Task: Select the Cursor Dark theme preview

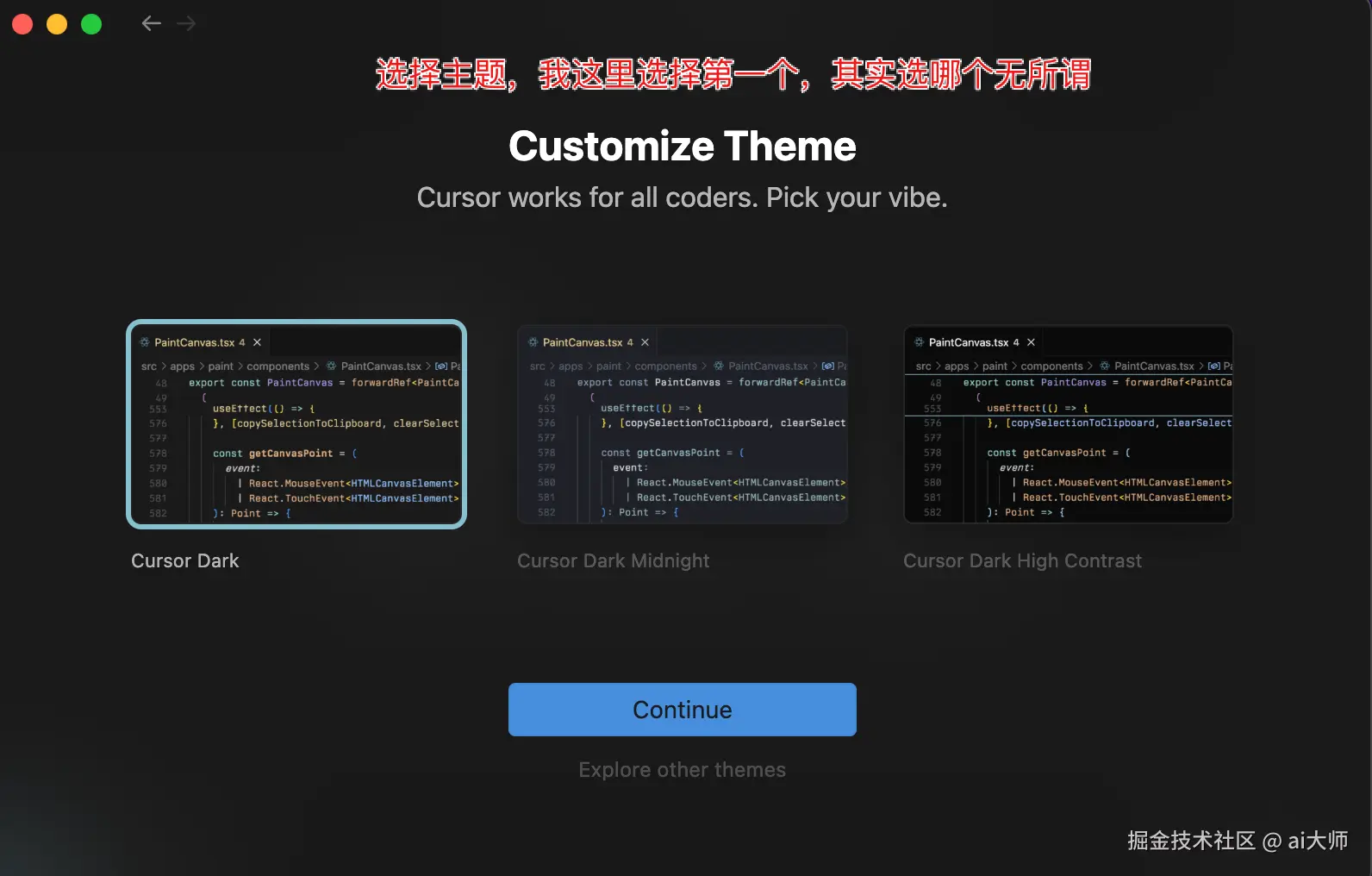Action: click(296, 424)
